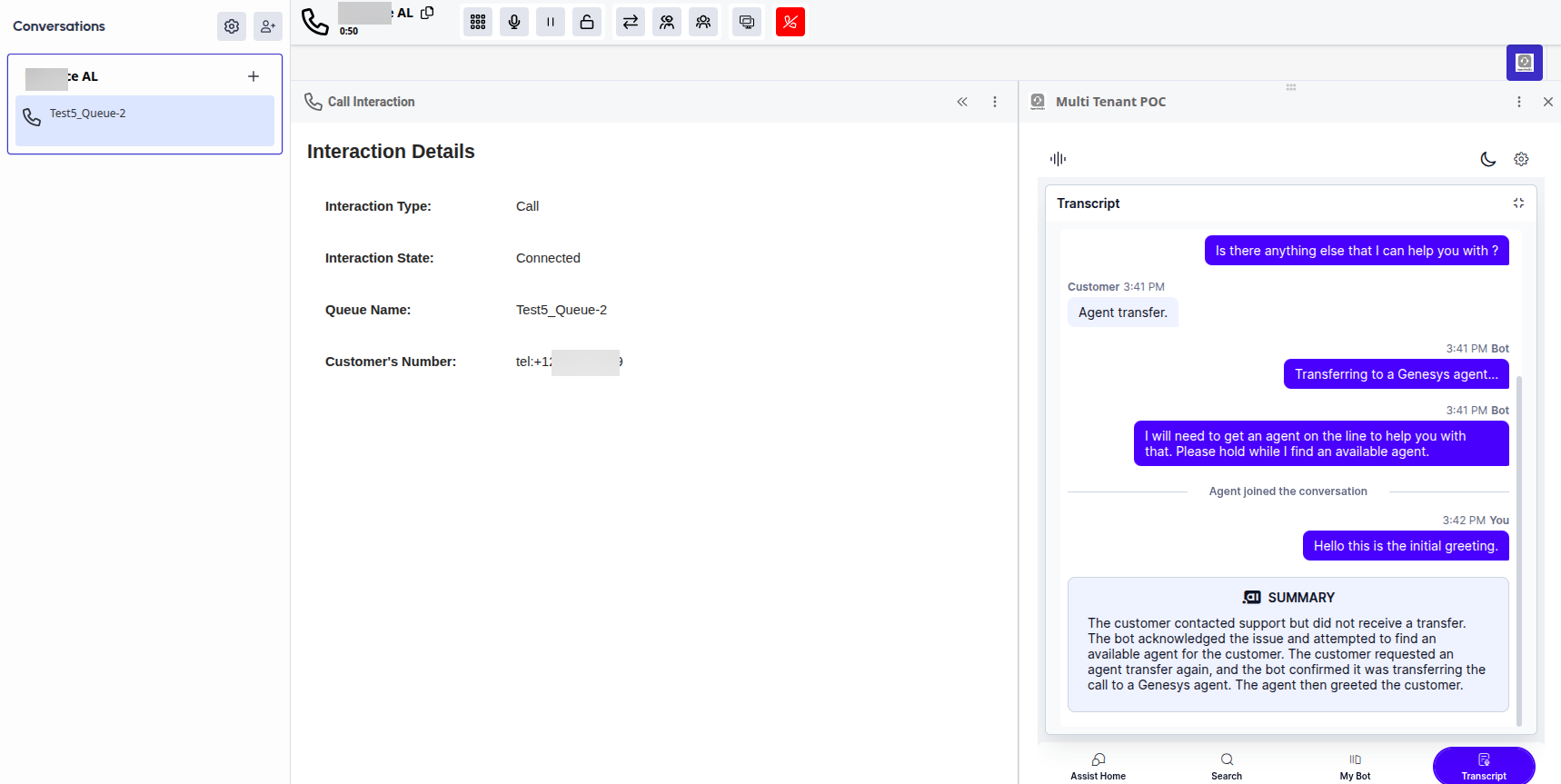1561x784 pixels.
Task: End the call with red hangup button
Action: 790,22
